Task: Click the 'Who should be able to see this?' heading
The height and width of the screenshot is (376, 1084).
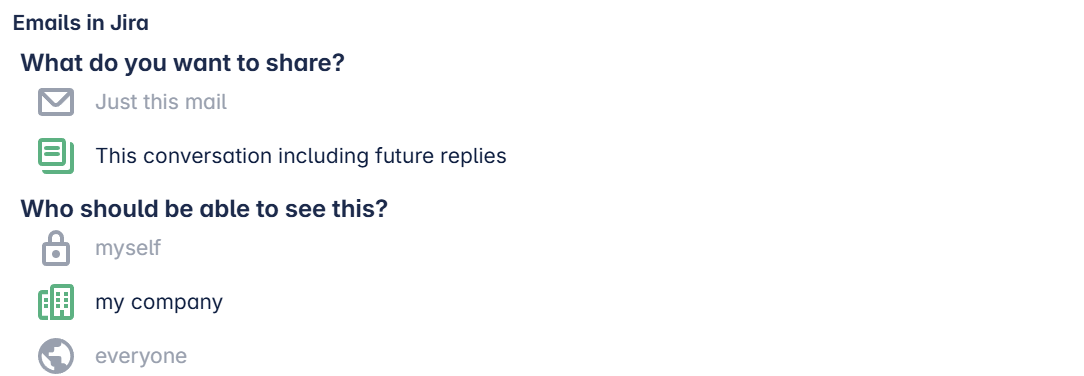Action: click(204, 208)
